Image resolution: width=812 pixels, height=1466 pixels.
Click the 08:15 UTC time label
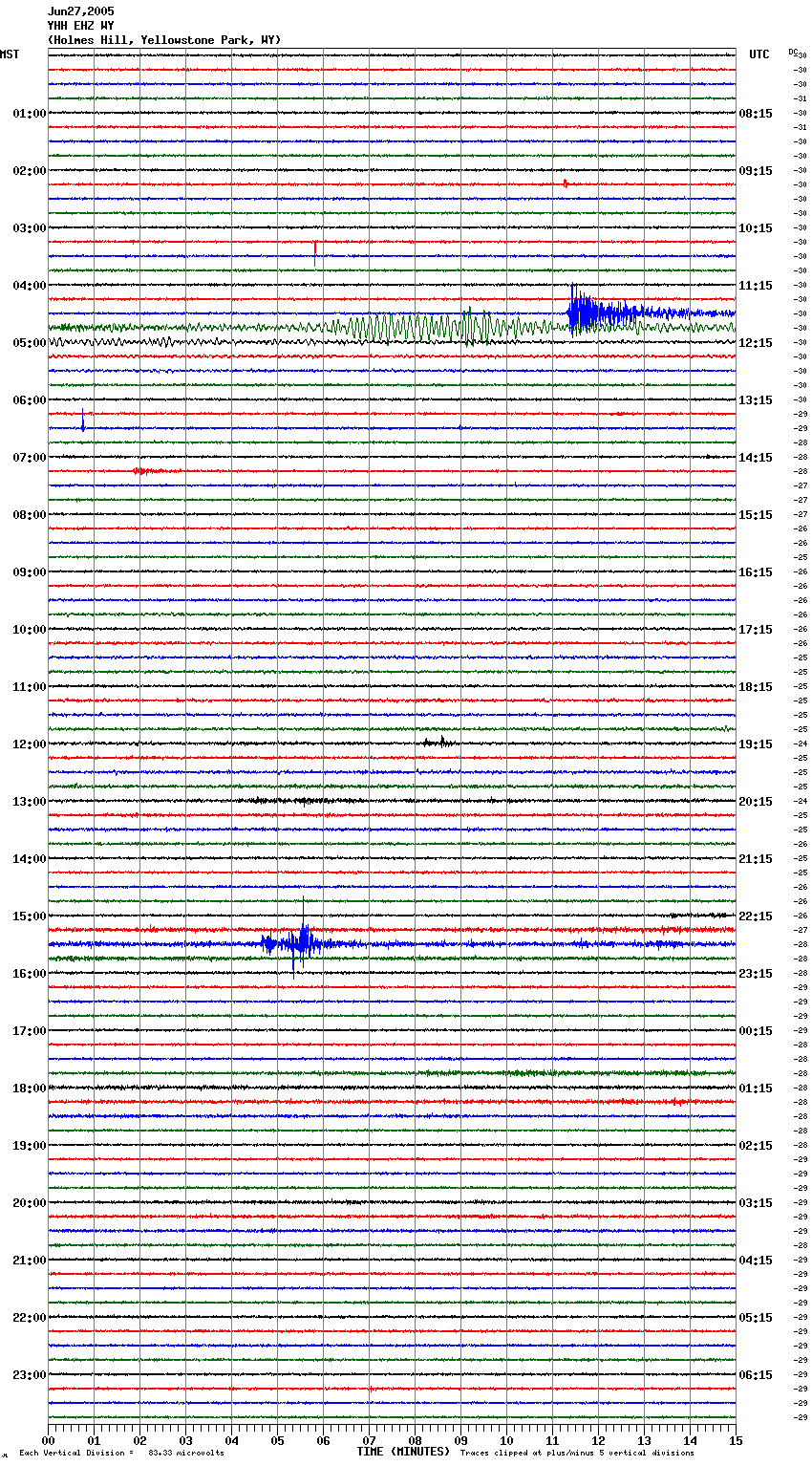tap(756, 114)
